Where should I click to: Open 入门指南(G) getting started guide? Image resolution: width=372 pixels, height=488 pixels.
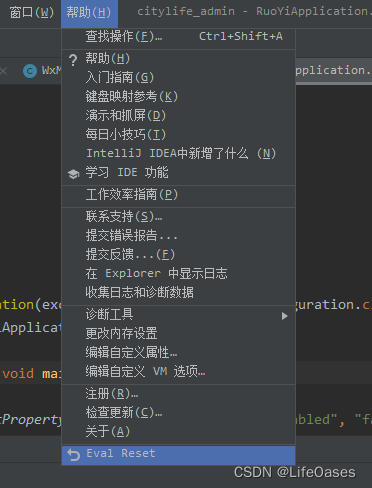tap(178, 78)
